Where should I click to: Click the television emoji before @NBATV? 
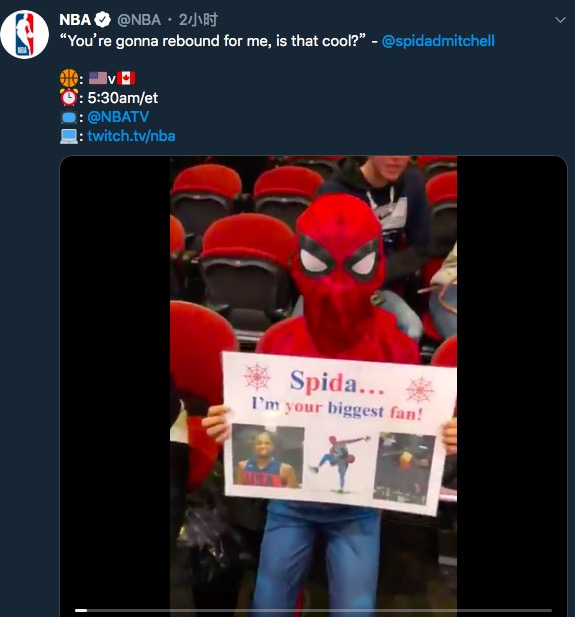click(x=69, y=117)
